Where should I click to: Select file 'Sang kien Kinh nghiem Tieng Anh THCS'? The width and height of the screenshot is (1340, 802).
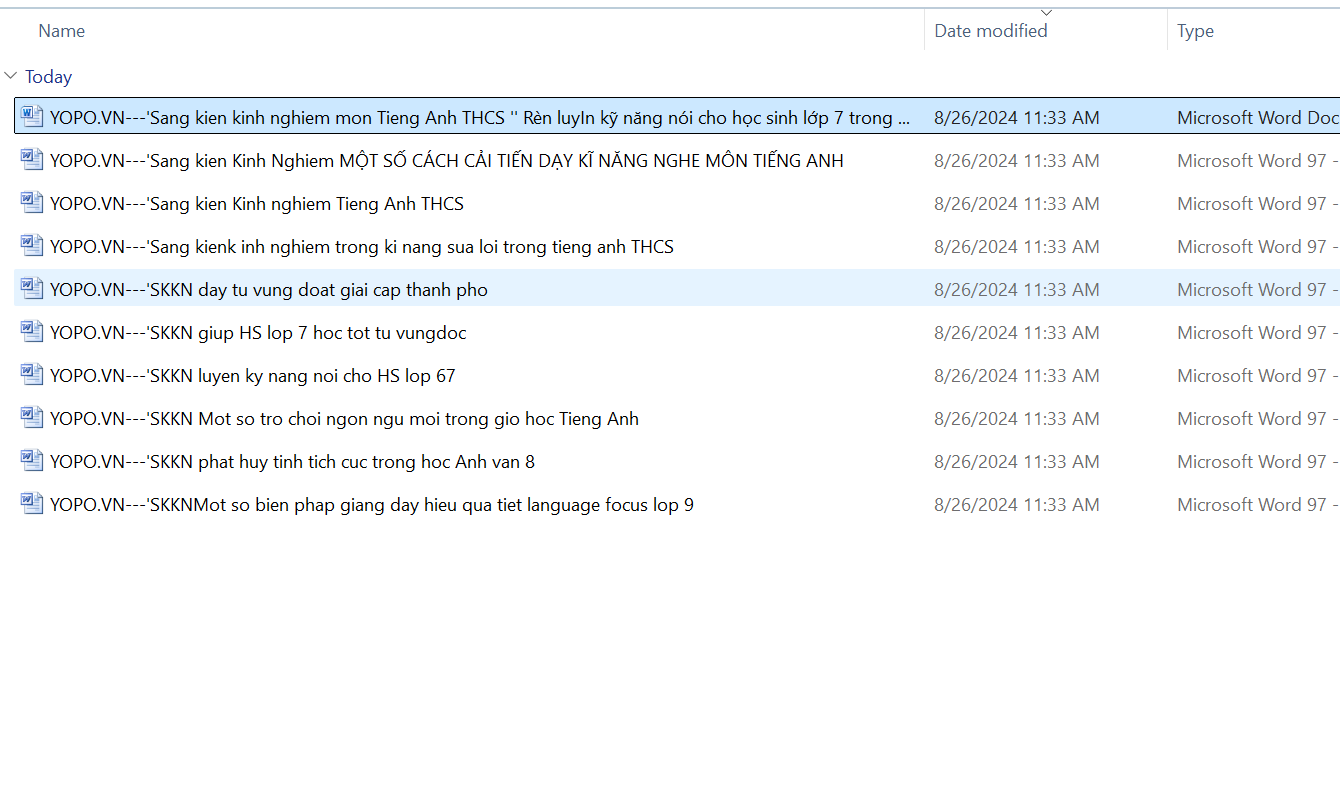click(257, 204)
